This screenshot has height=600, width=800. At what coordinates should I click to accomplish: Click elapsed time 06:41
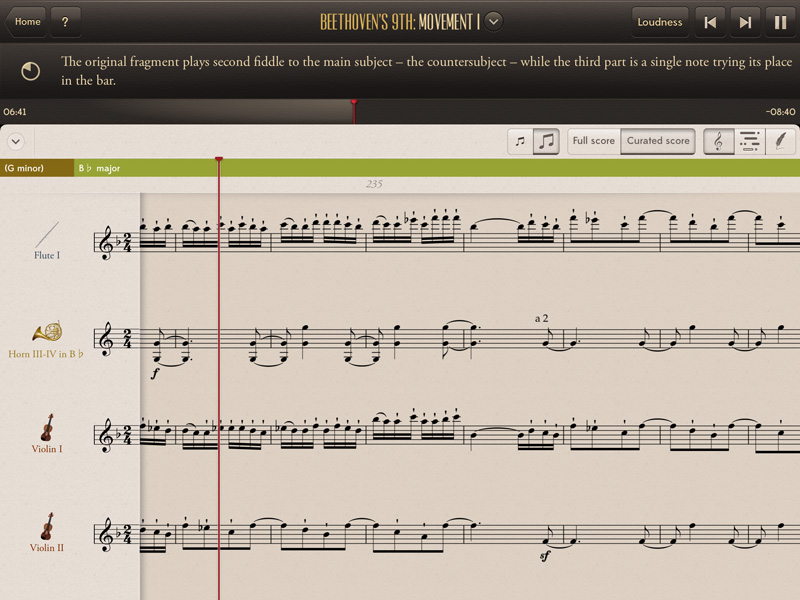click(15, 112)
